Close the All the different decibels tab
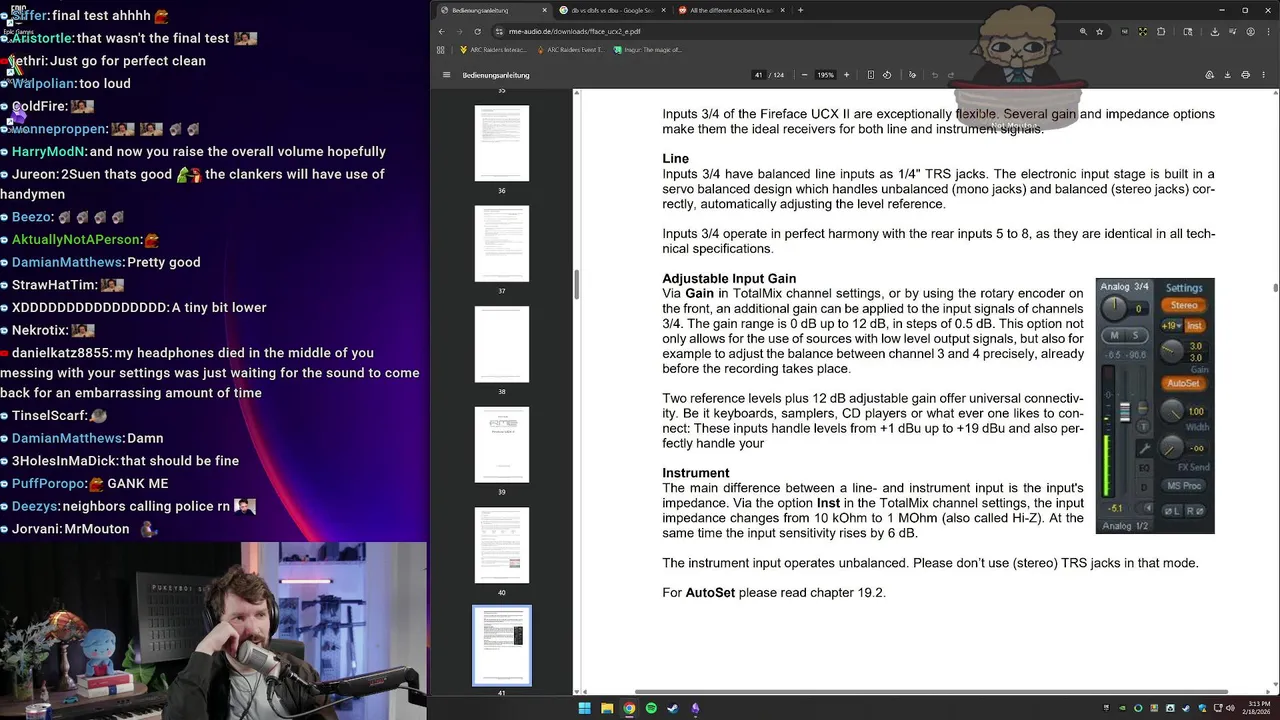 781,10
